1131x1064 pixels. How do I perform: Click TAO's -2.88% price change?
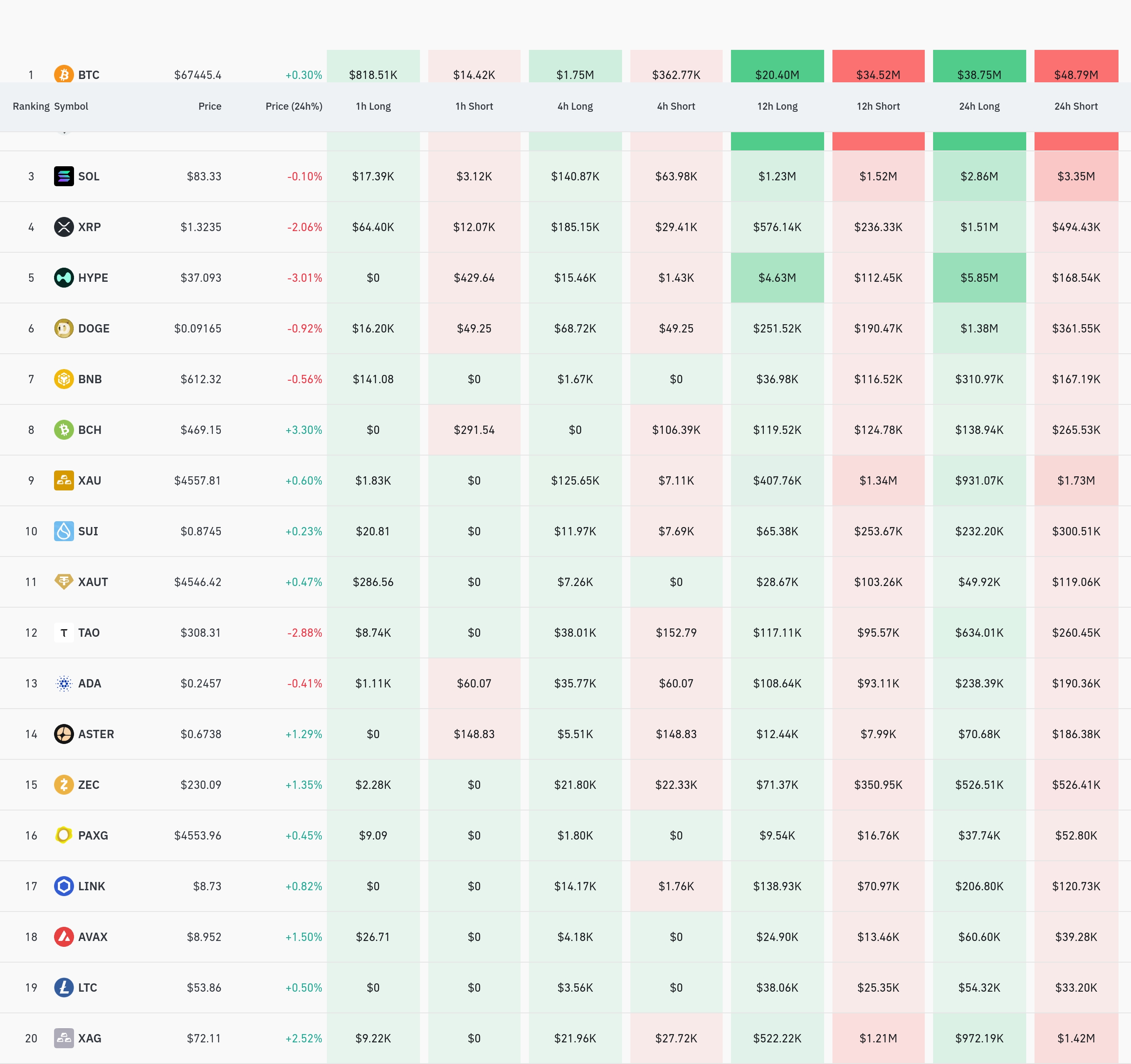[304, 633]
